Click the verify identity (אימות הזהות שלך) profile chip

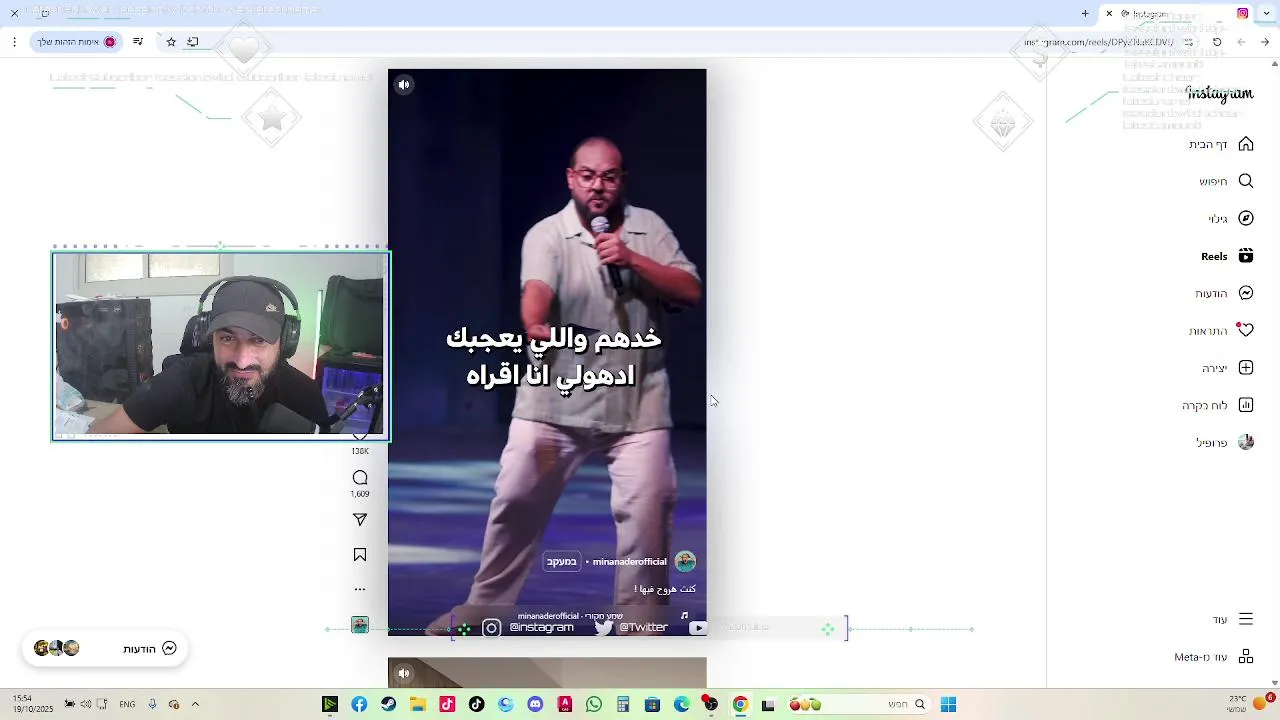pos(77,42)
